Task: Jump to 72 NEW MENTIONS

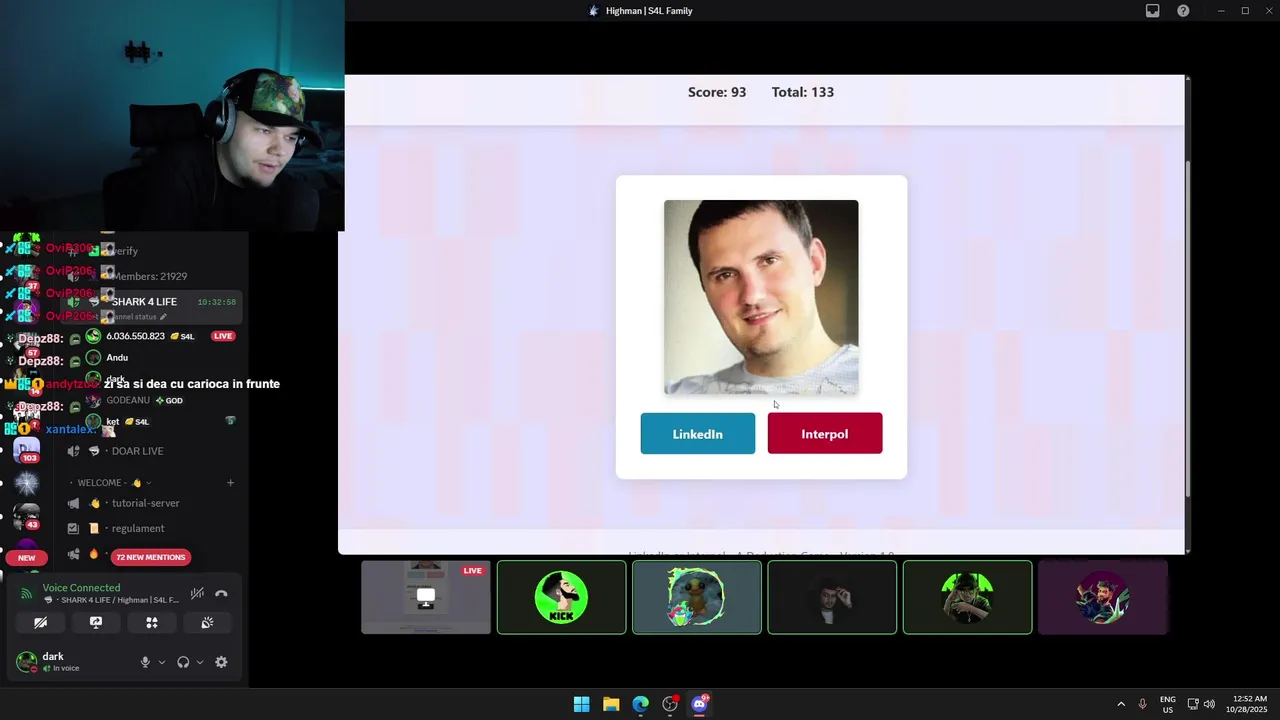Action: click(150, 557)
